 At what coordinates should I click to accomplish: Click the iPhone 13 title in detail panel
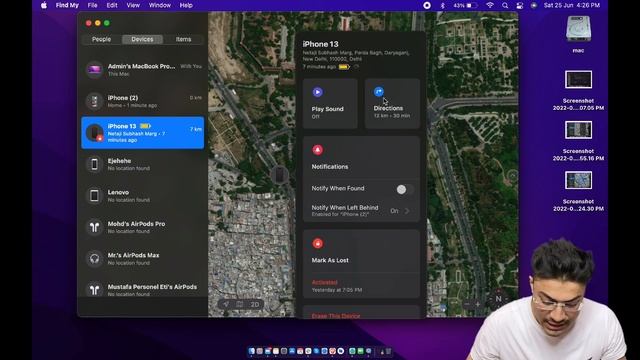tap(320, 44)
